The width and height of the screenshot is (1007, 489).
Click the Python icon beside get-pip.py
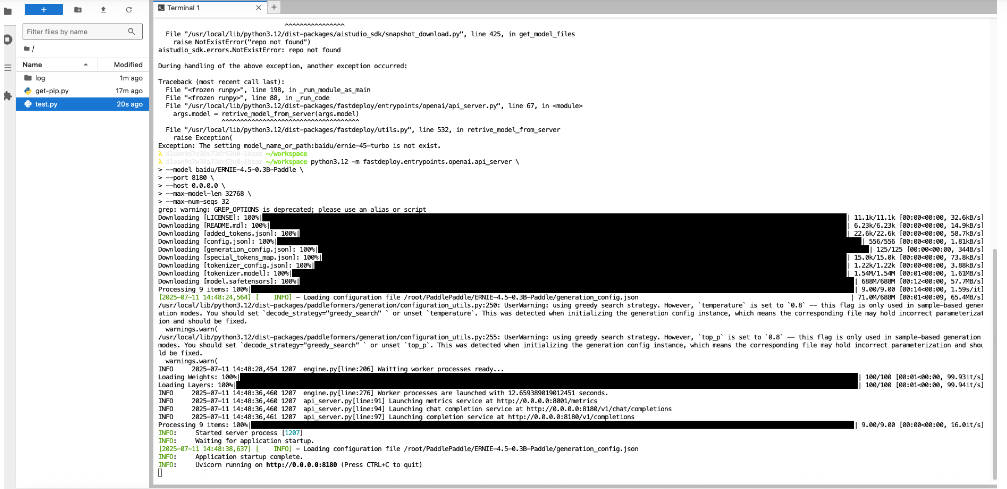(x=28, y=91)
